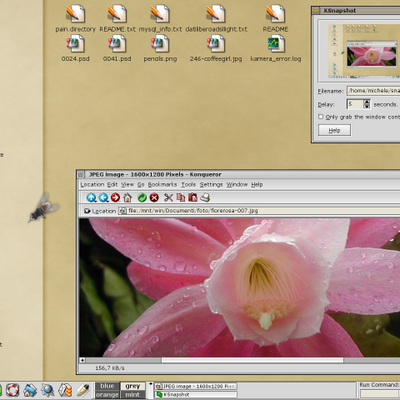This screenshot has width=400, height=400.
Task: Enable Only grab the window checkbox
Action: pyautogui.click(x=321, y=117)
